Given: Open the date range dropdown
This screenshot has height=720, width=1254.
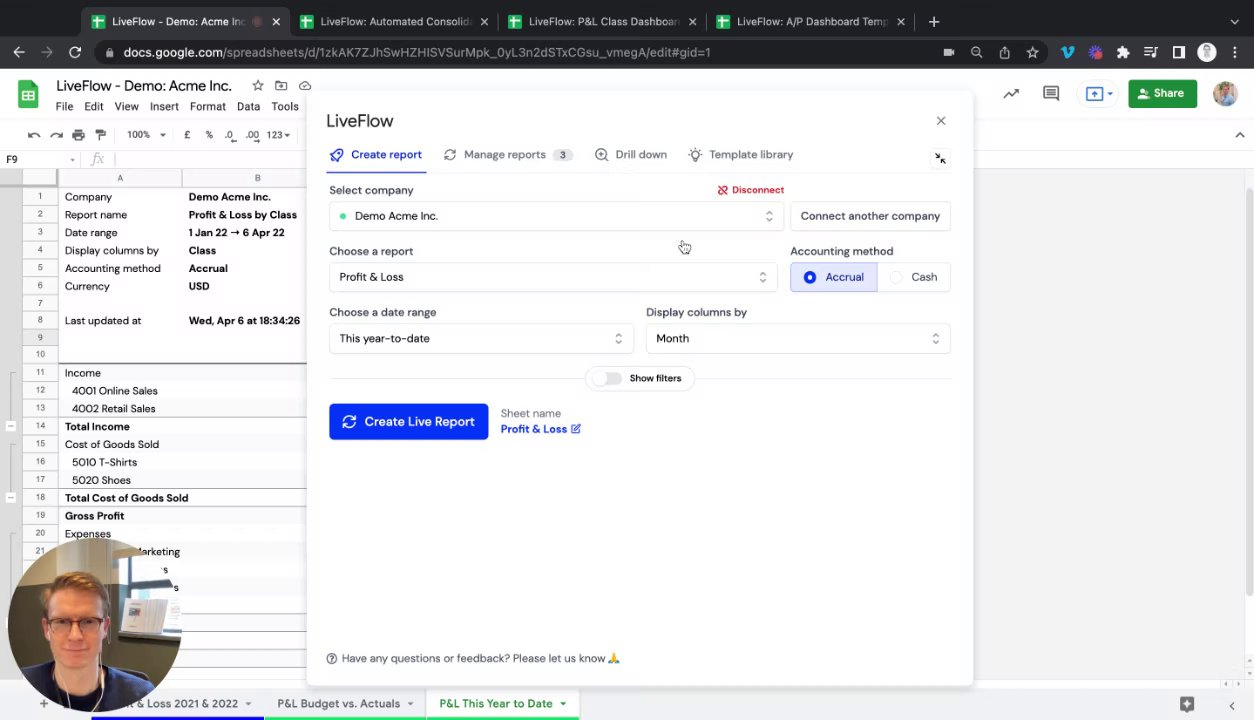Looking at the screenshot, I should 481,338.
